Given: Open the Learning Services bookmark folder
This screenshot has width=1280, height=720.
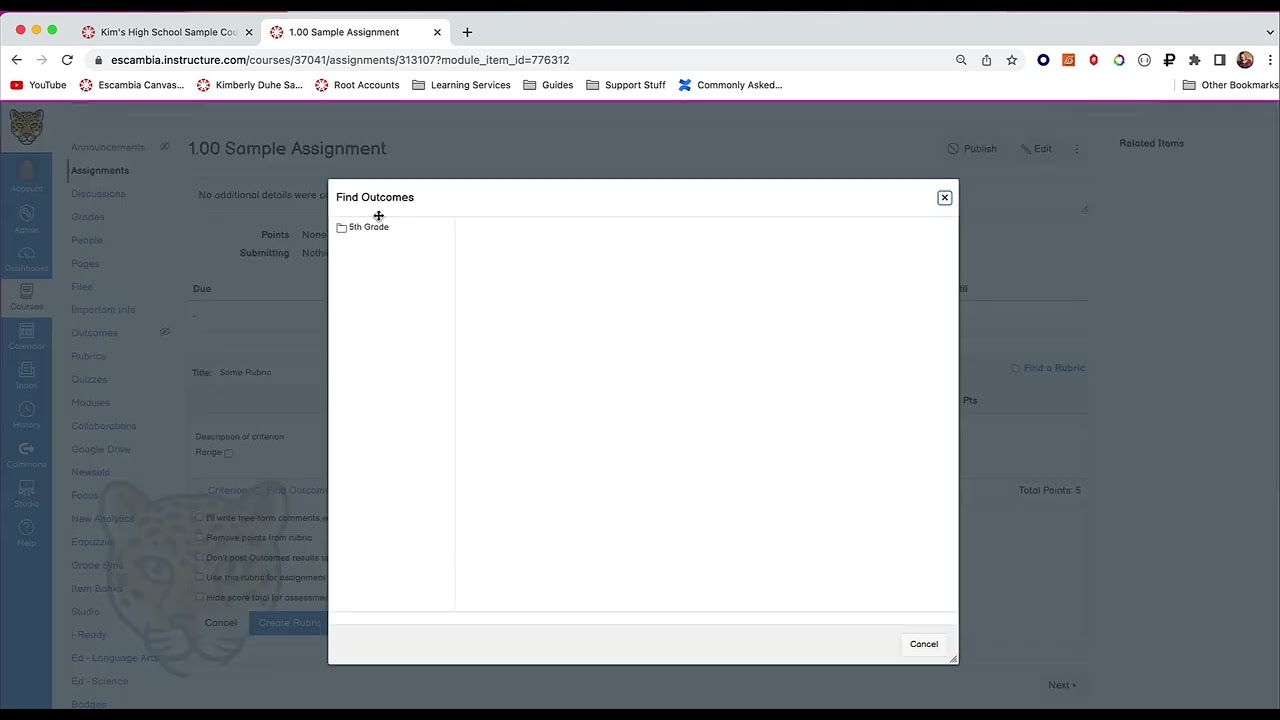Looking at the screenshot, I should point(461,85).
